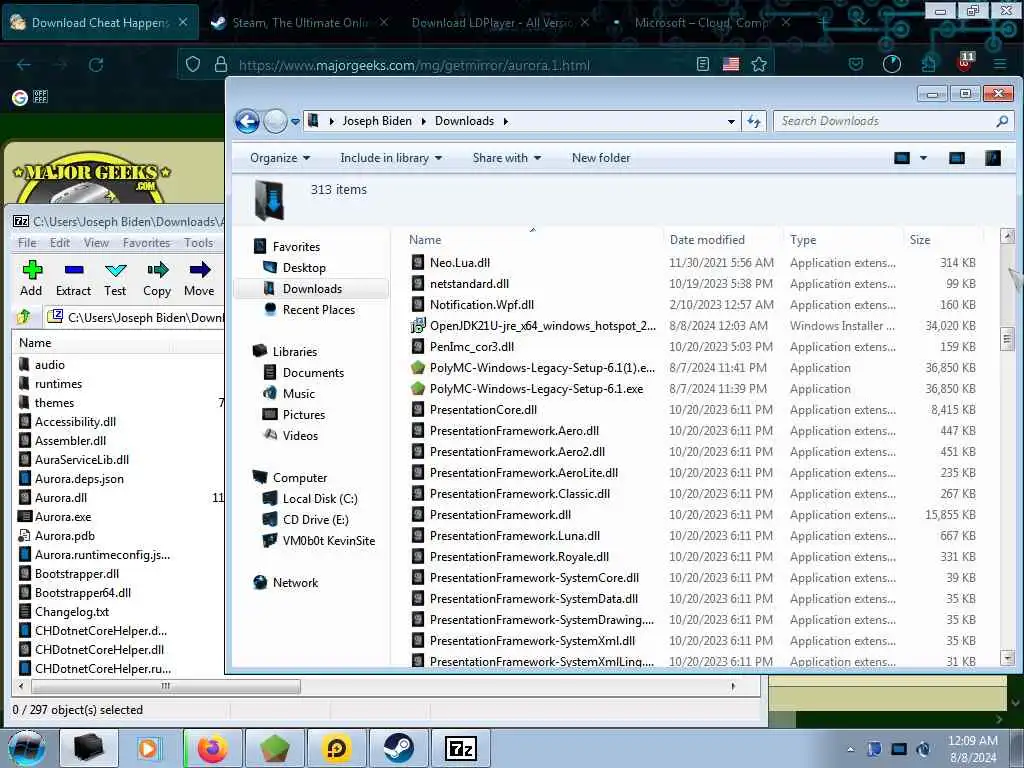
Task: Open the Firefox hamburger menu
Action: 999,64
